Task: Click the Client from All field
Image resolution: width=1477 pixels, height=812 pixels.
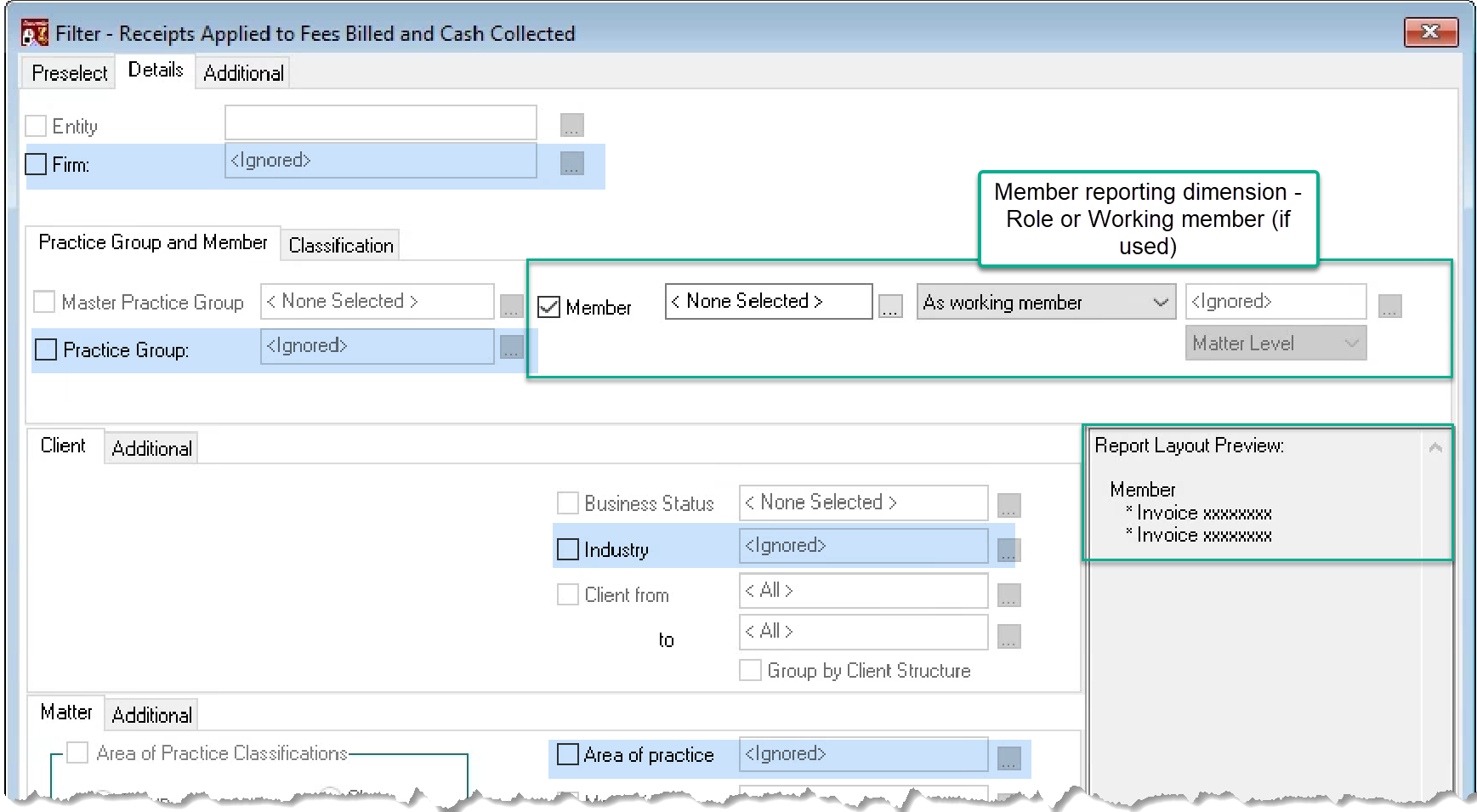Action: pyautogui.click(x=863, y=590)
